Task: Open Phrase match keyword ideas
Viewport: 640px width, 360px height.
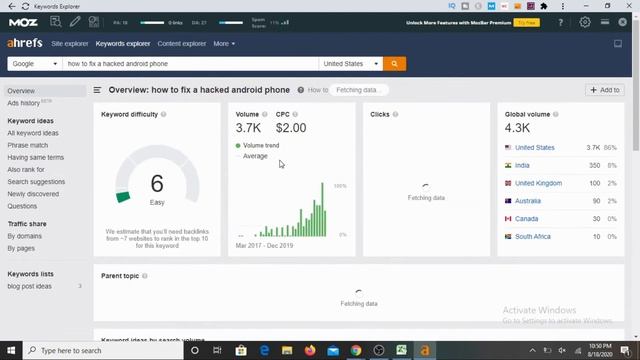Action: point(28,145)
